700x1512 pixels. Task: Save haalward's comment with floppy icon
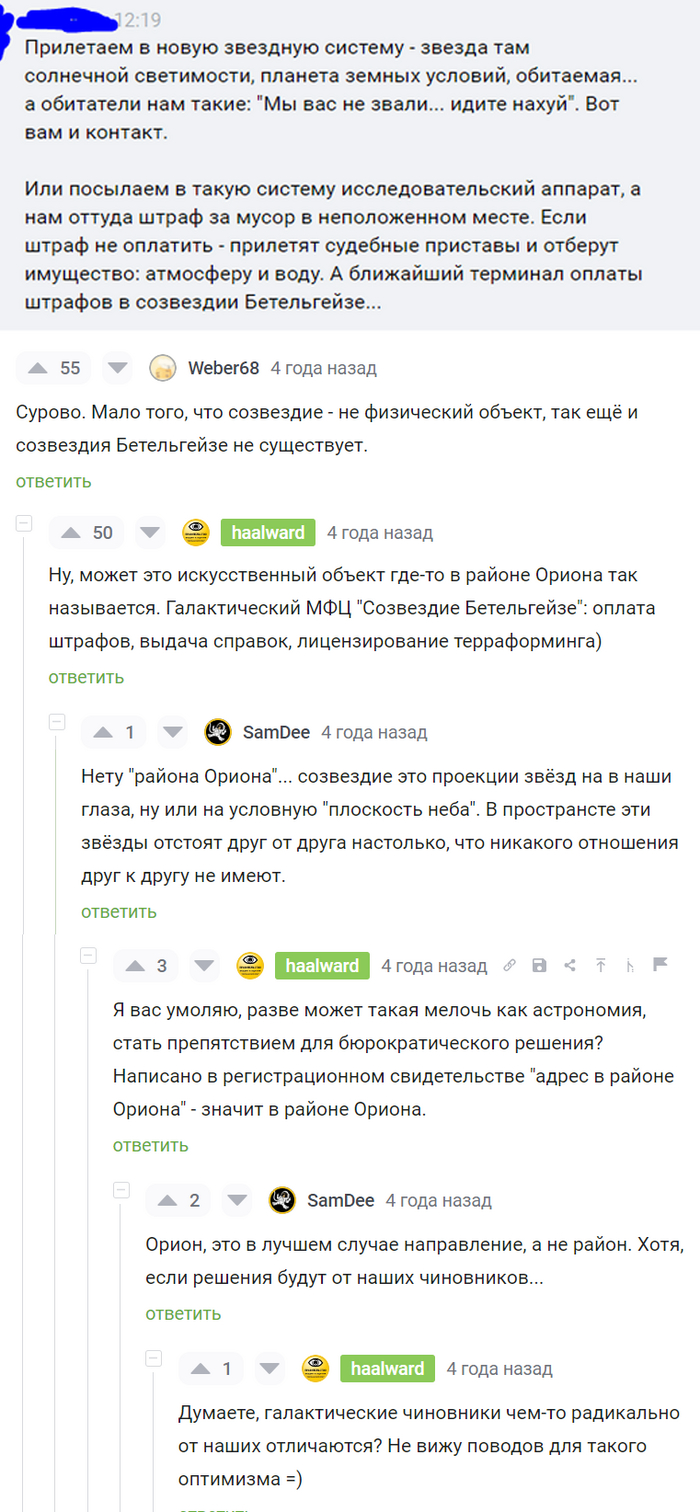(539, 965)
